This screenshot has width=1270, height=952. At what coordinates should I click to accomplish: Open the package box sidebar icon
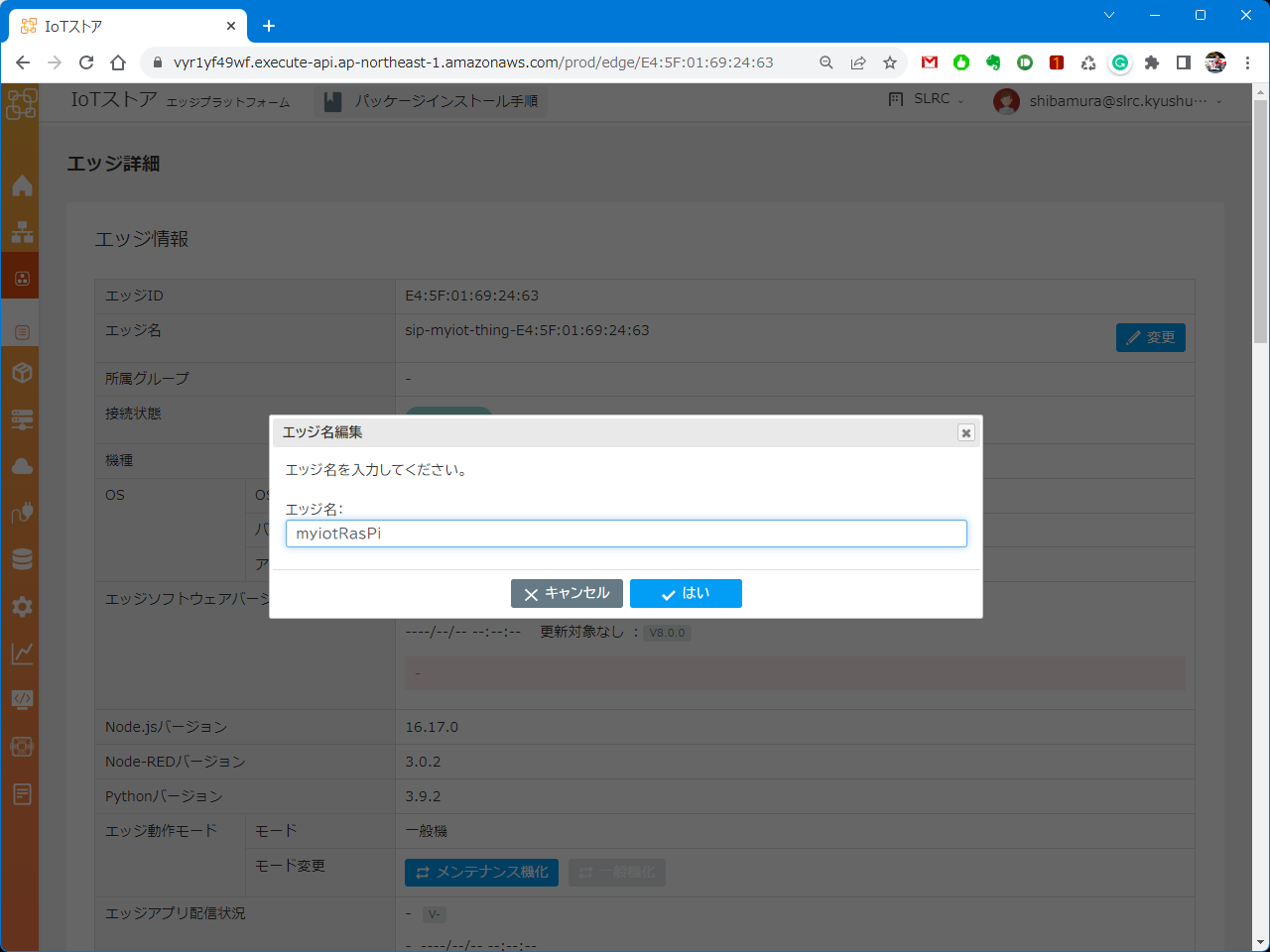point(22,373)
